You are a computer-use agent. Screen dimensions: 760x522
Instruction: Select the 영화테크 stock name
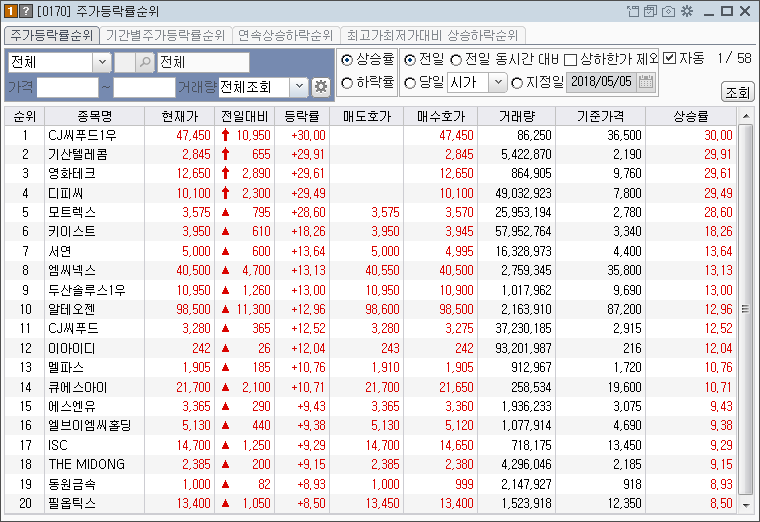coord(72,174)
